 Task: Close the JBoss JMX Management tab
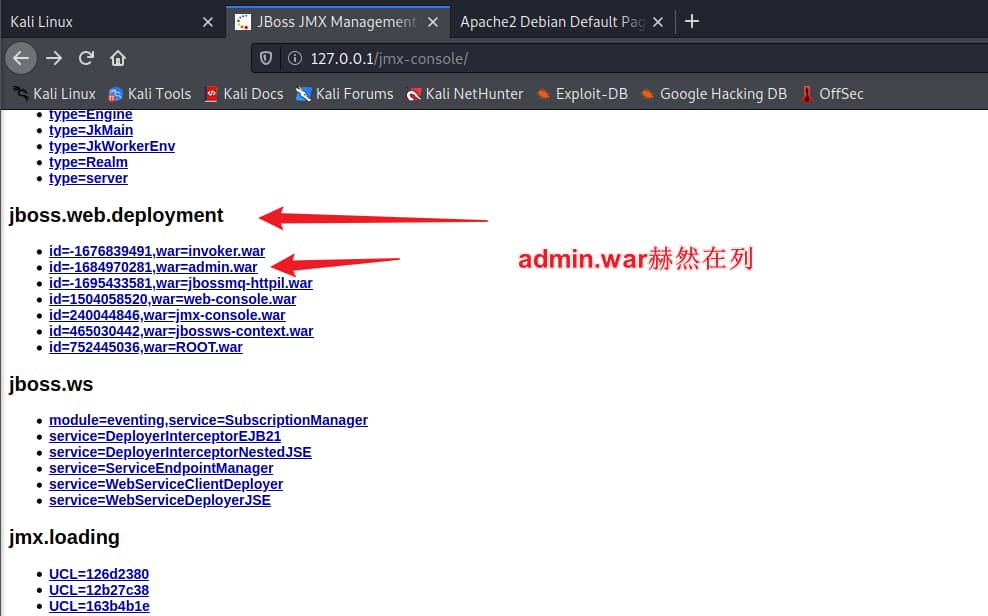[433, 22]
